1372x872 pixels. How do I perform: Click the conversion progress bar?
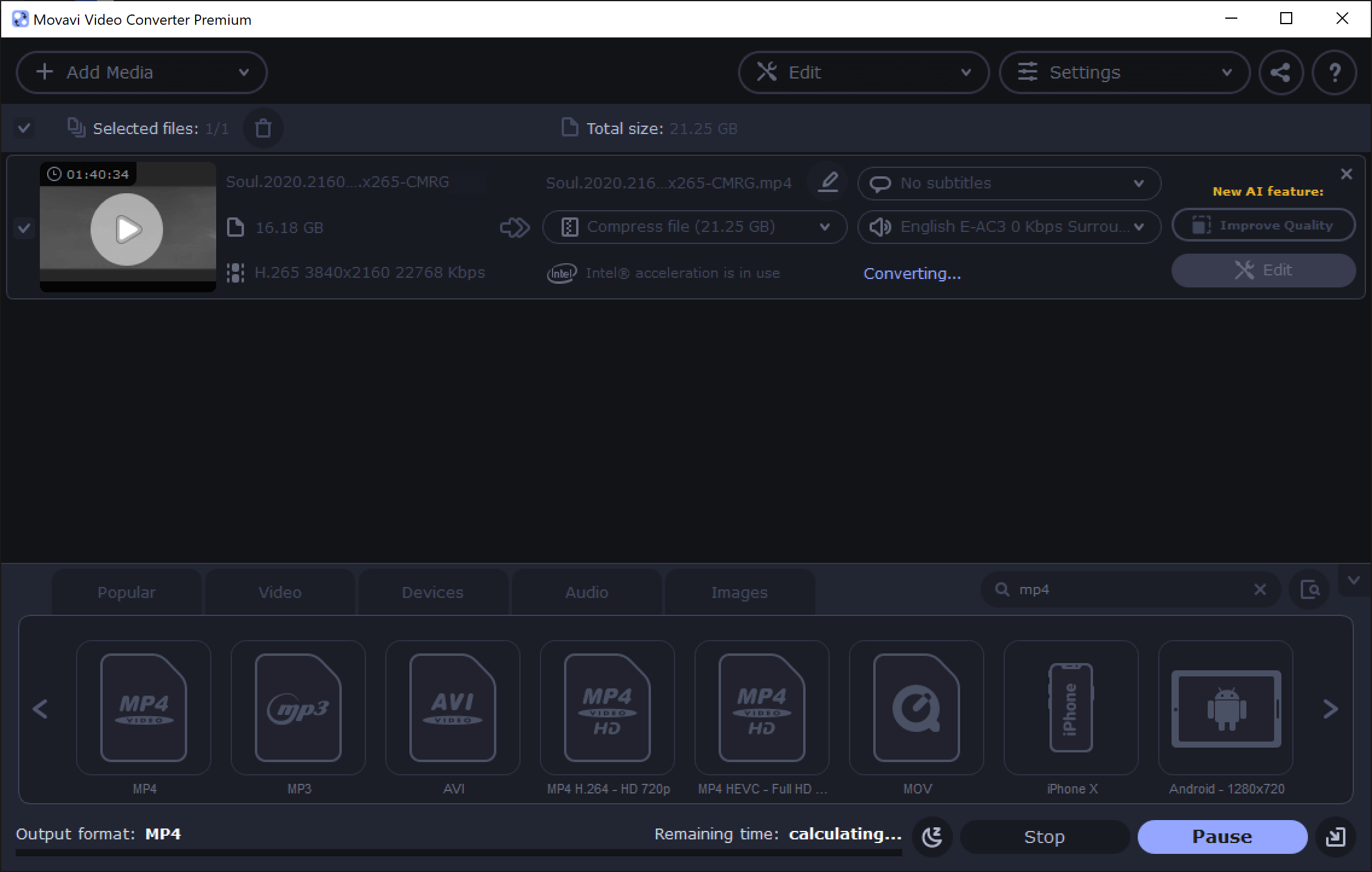click(459, 853)
